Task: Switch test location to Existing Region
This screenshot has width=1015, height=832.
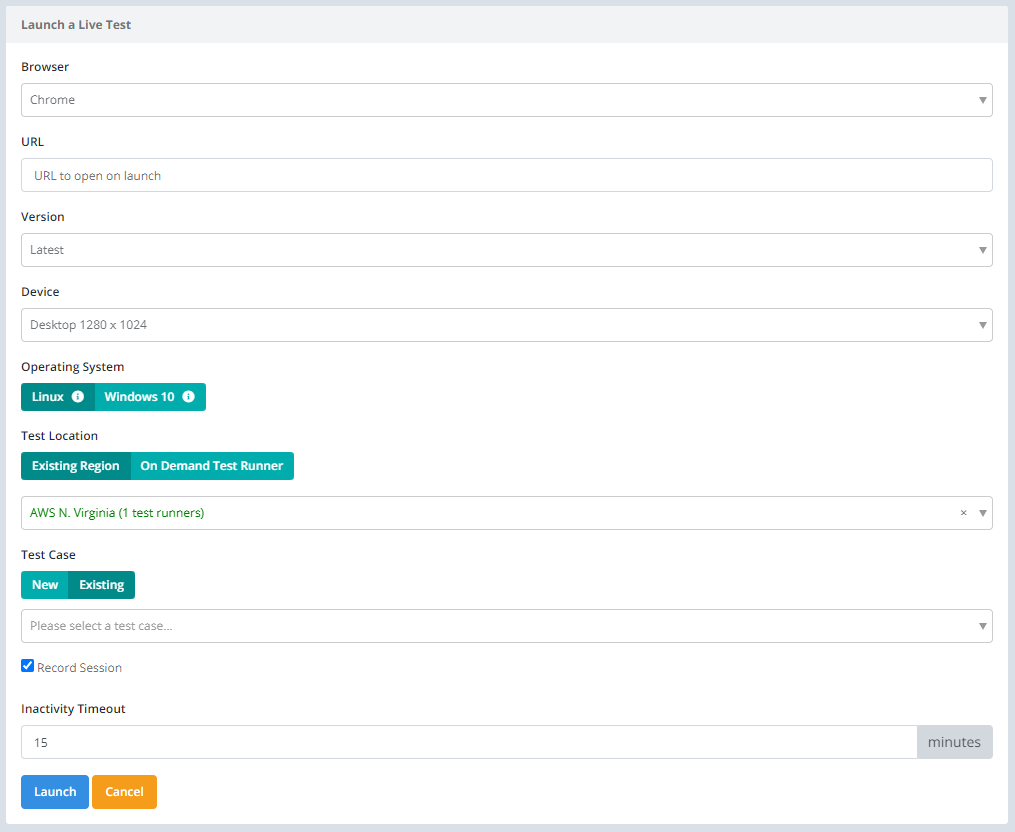Action: (x=76, y=466)
